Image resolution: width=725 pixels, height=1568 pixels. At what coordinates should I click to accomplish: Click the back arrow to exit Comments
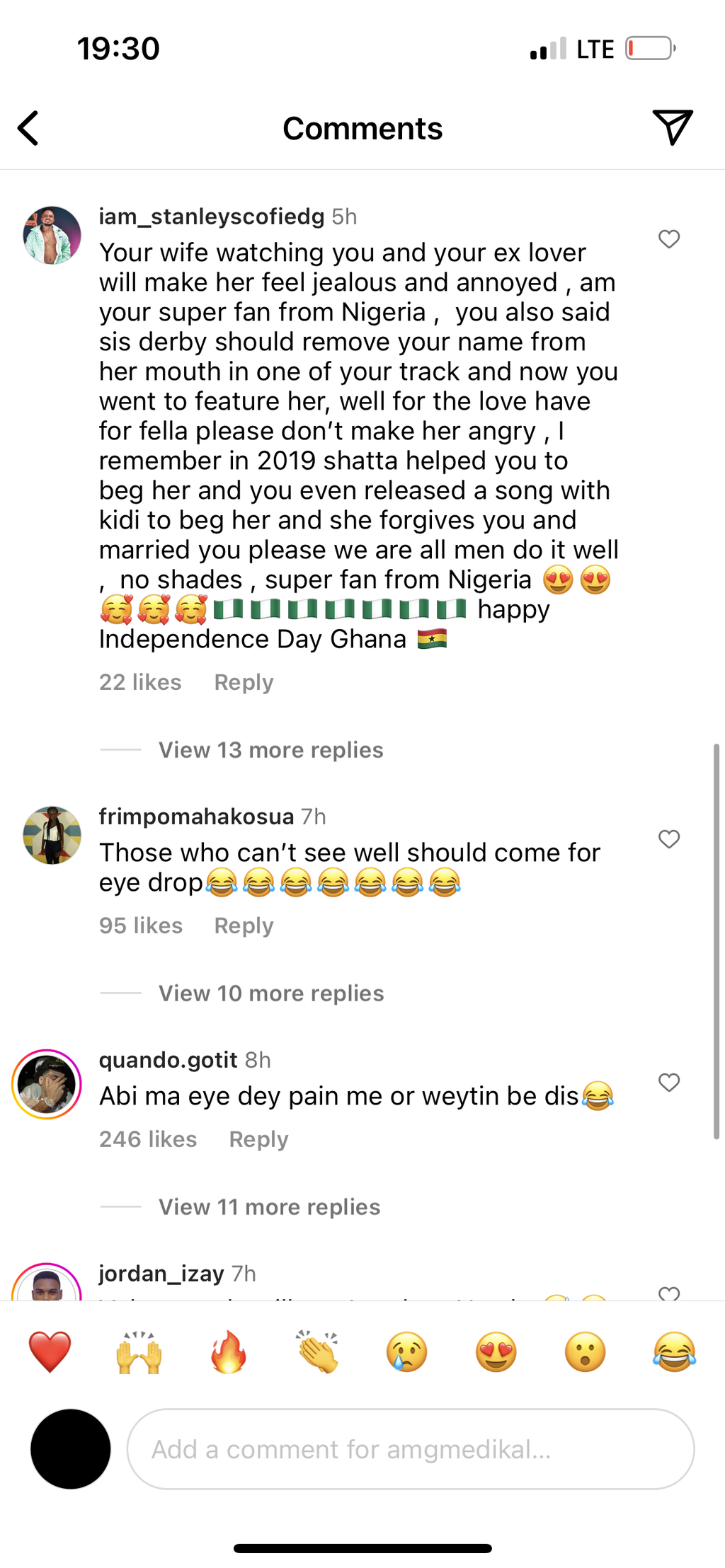[28, 128]
